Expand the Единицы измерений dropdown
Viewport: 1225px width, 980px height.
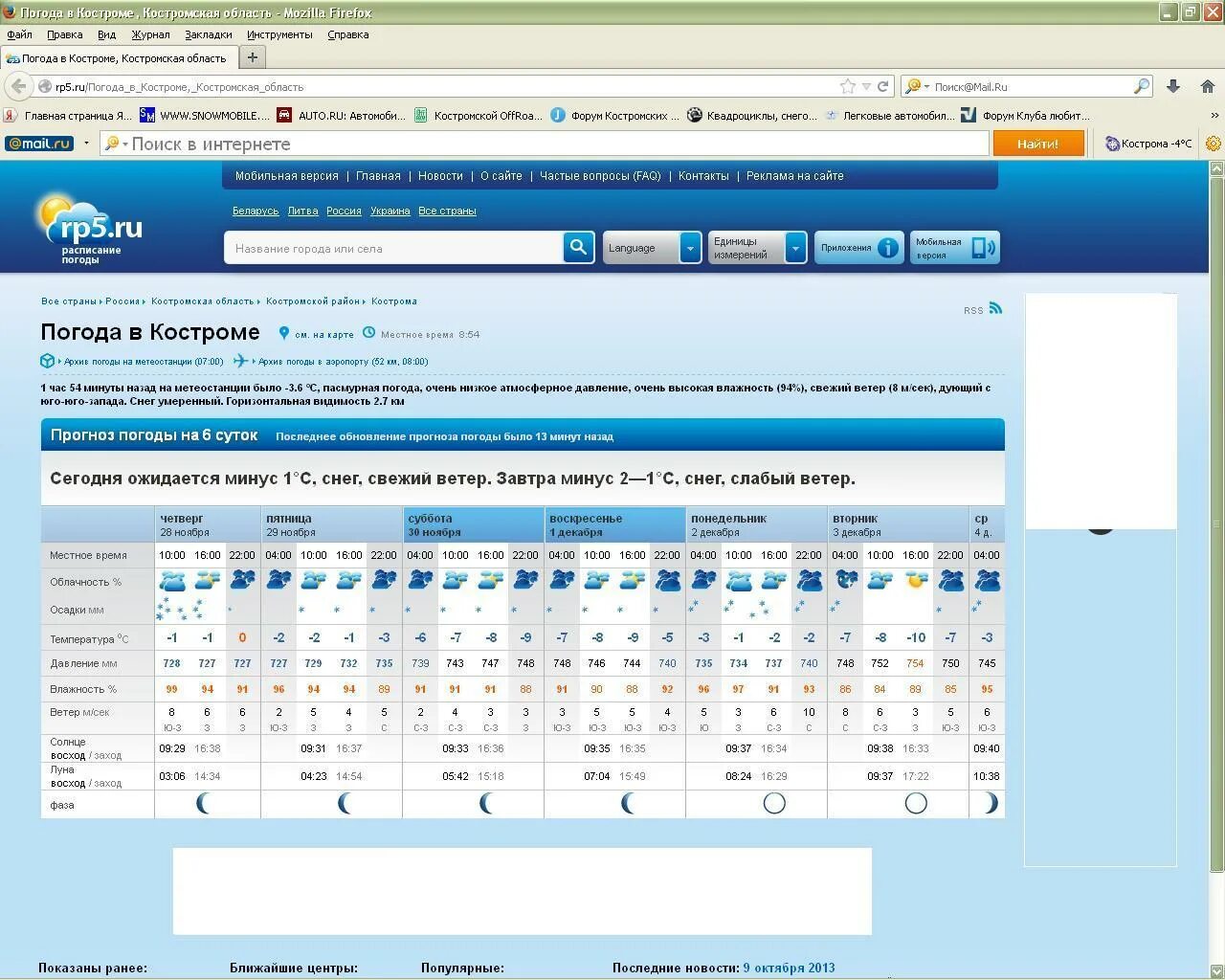[795, 248]
